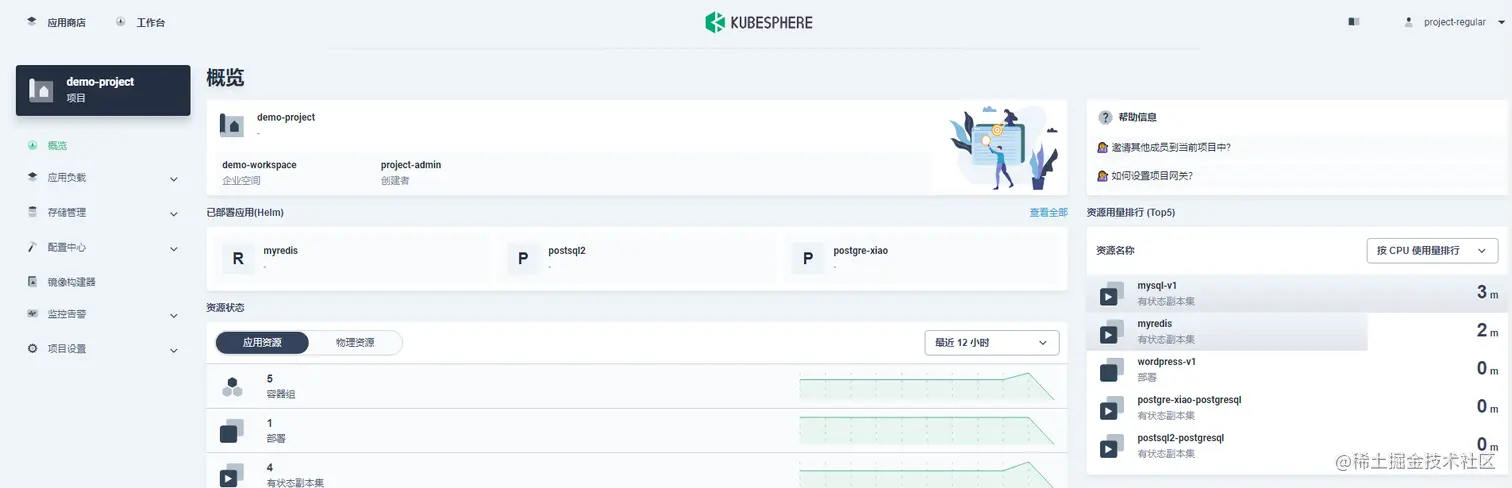This screenshot has width=1512, height=488.
Task: Click the P icon of postsql2 app
Action: pyautogui.click(x=522, y=259)
